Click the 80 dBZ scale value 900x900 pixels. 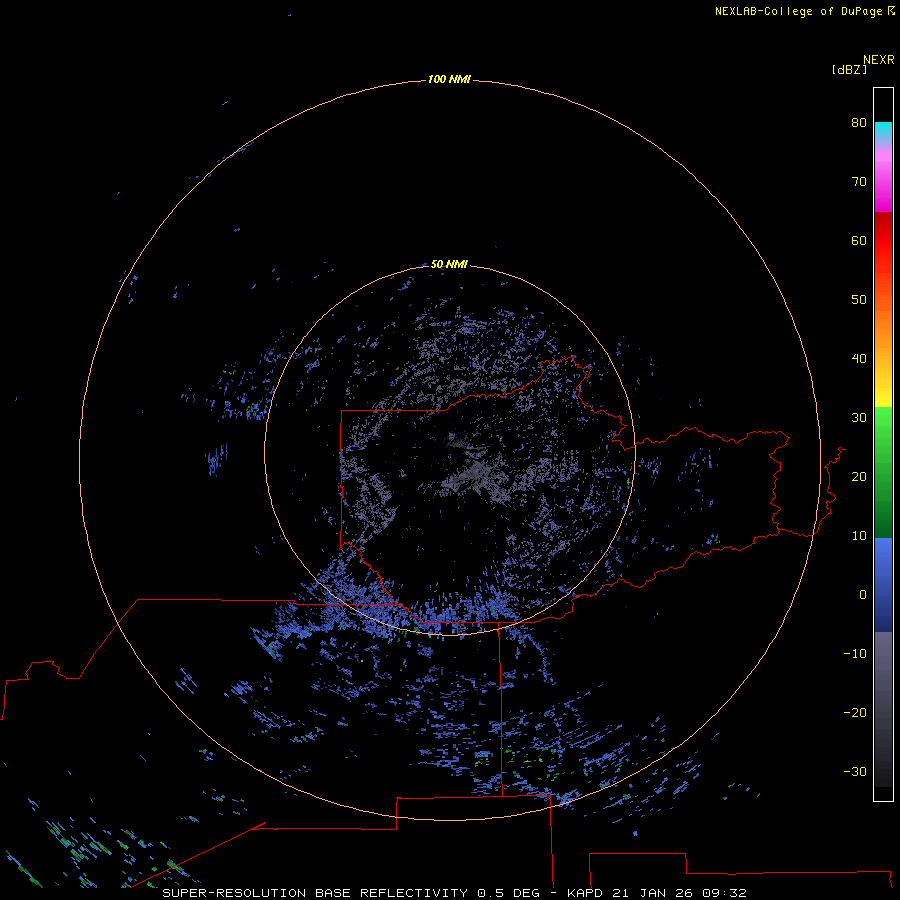click(859, 122)
